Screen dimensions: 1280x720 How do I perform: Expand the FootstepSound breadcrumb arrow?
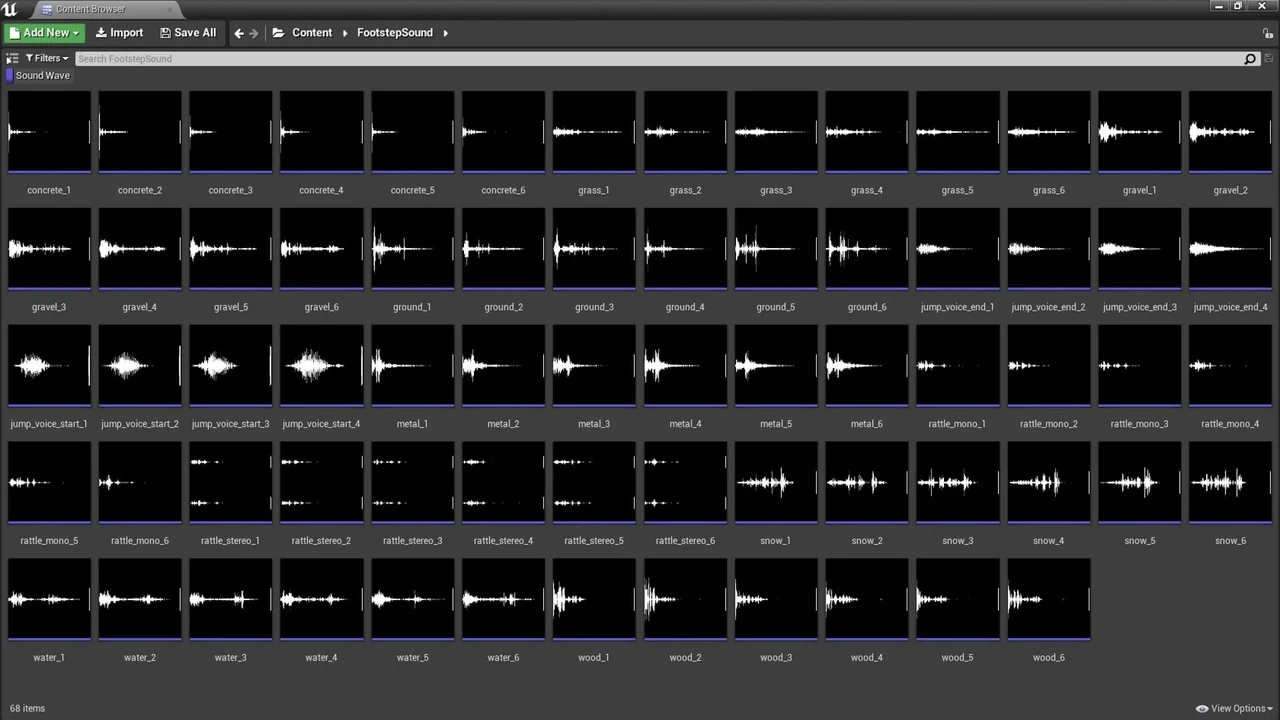(x=444, y=32)
